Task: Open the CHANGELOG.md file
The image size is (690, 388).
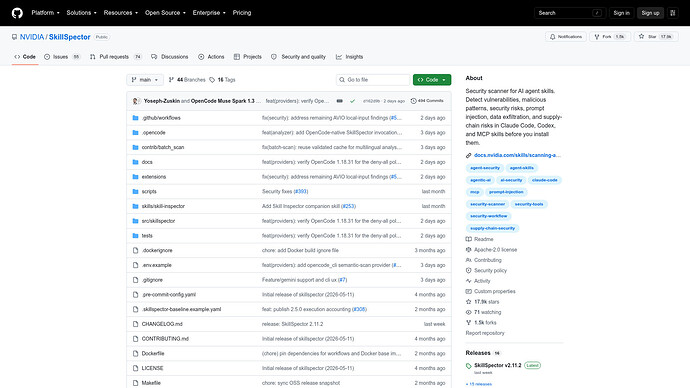Action: tap(162, 324)
